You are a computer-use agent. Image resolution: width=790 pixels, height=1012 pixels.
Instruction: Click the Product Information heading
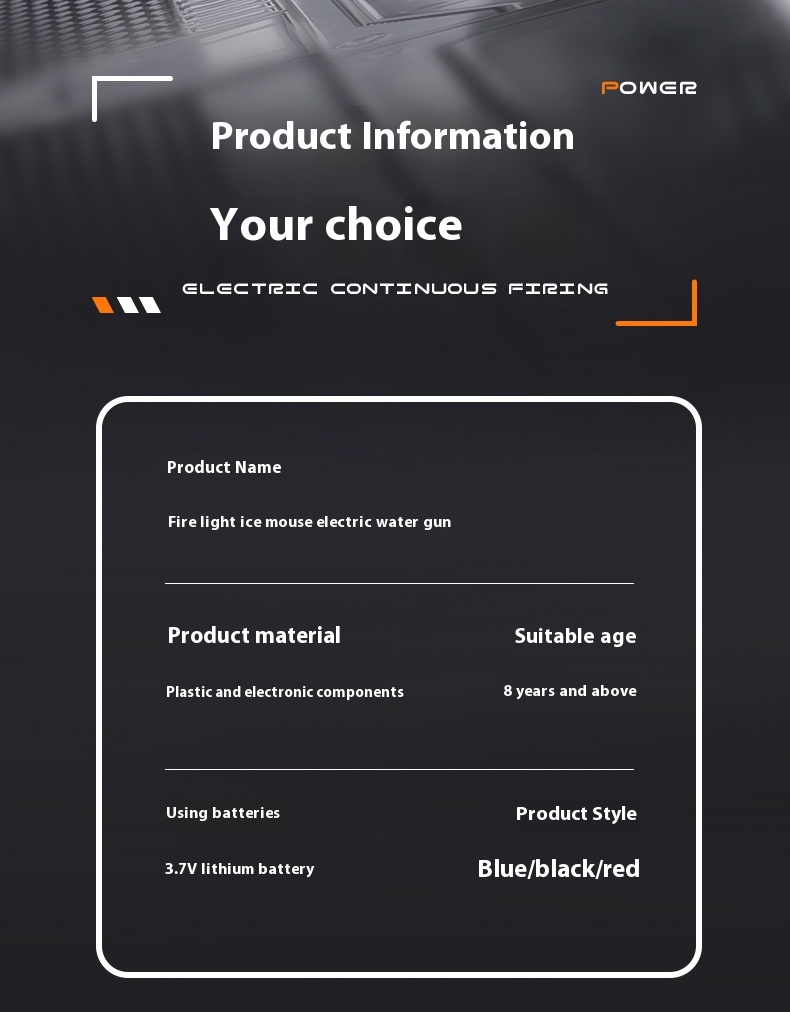point(392,136)
